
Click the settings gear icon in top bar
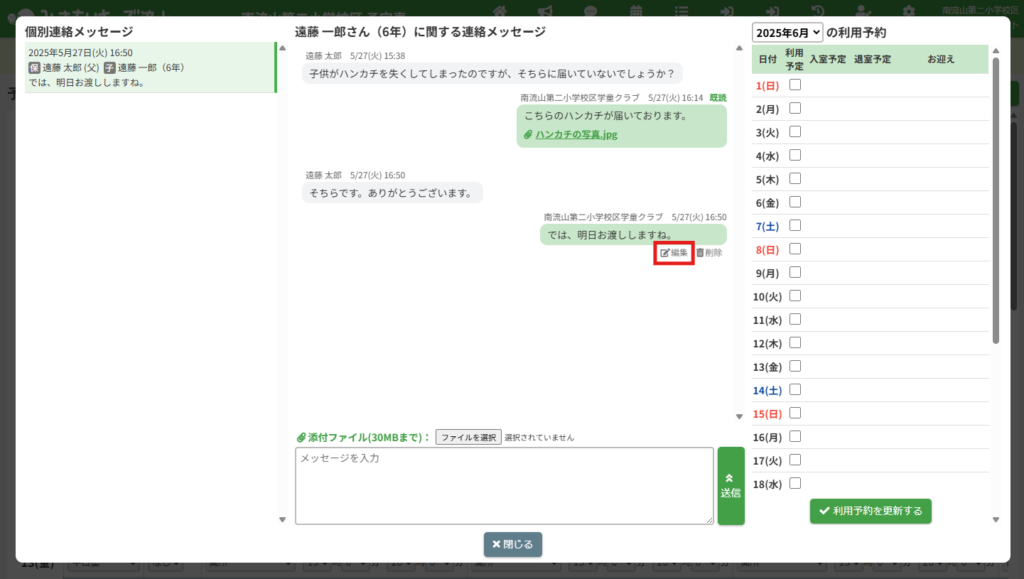[x=908, y=11]
